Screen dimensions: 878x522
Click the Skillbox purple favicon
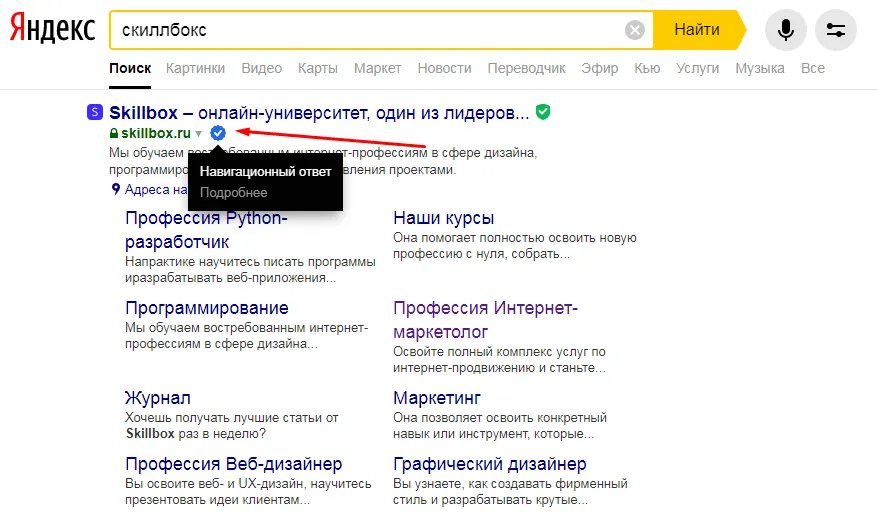94,111
